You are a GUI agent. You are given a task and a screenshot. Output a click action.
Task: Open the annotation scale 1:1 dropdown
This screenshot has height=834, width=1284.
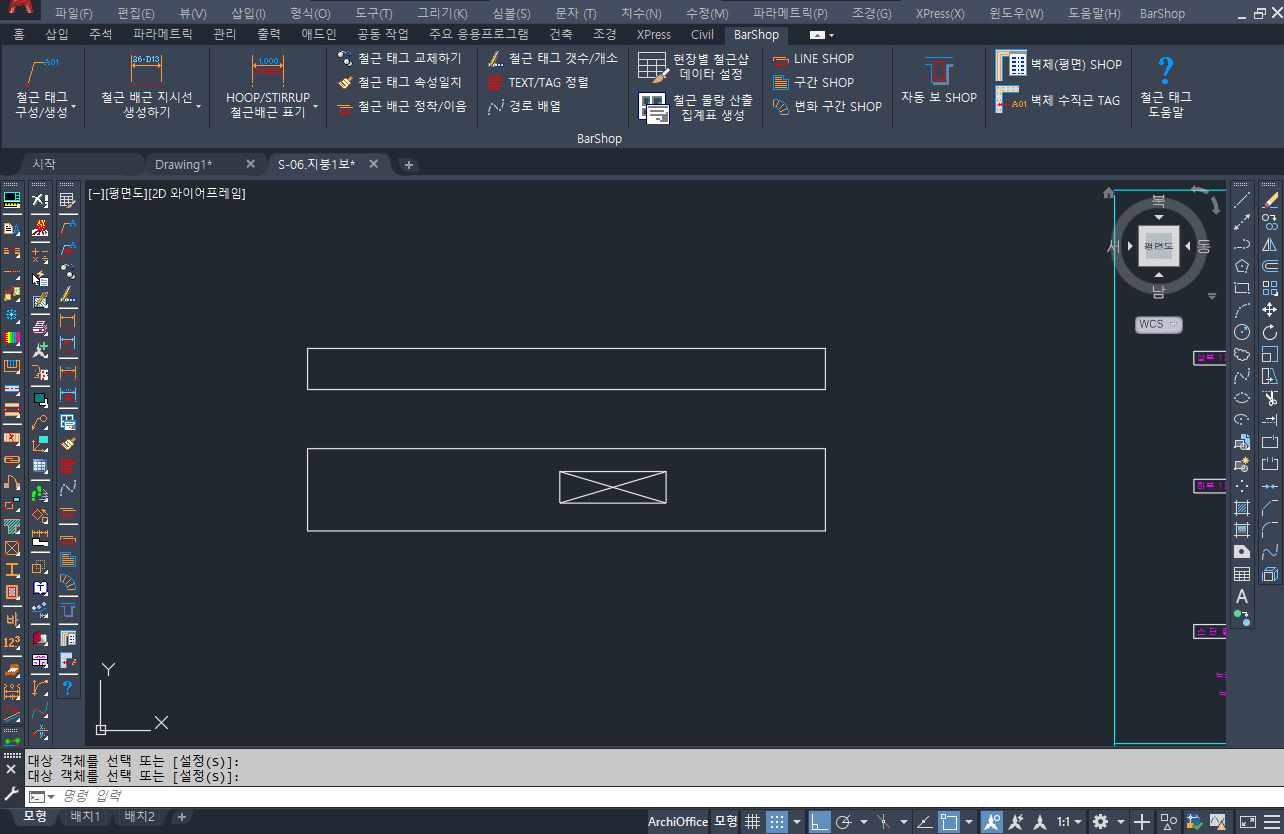[x=1069, y=822]
